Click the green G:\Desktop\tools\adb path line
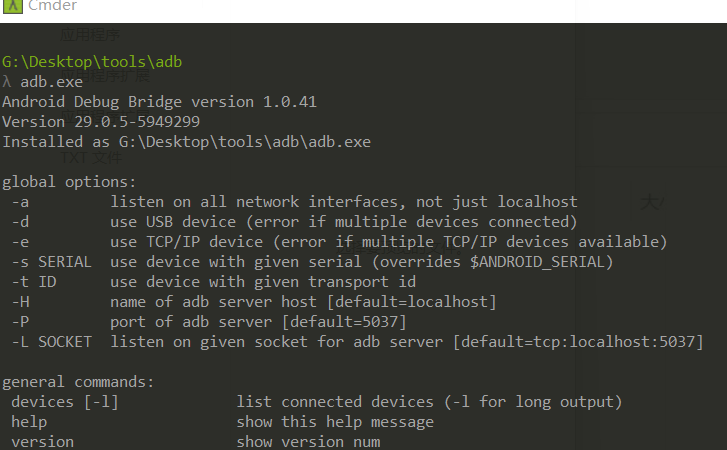 (x=92, y=62)
